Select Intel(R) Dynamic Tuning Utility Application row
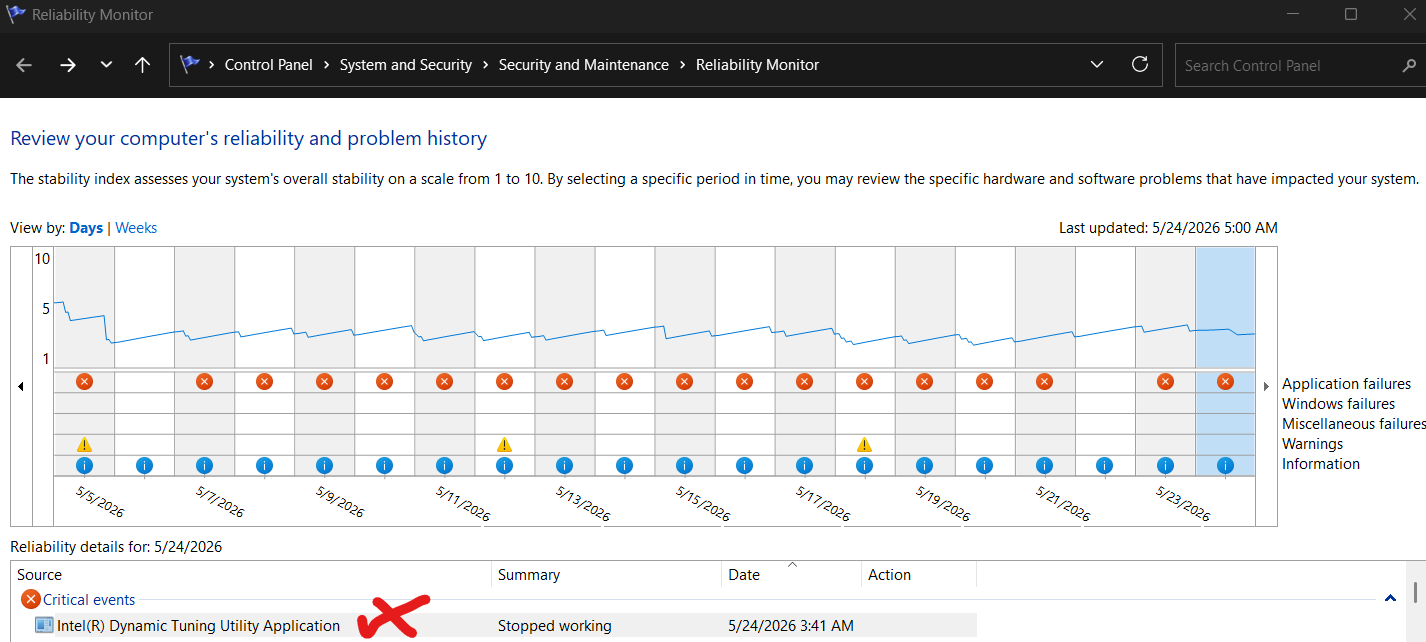1426x642 pixels. click(496, 626)
